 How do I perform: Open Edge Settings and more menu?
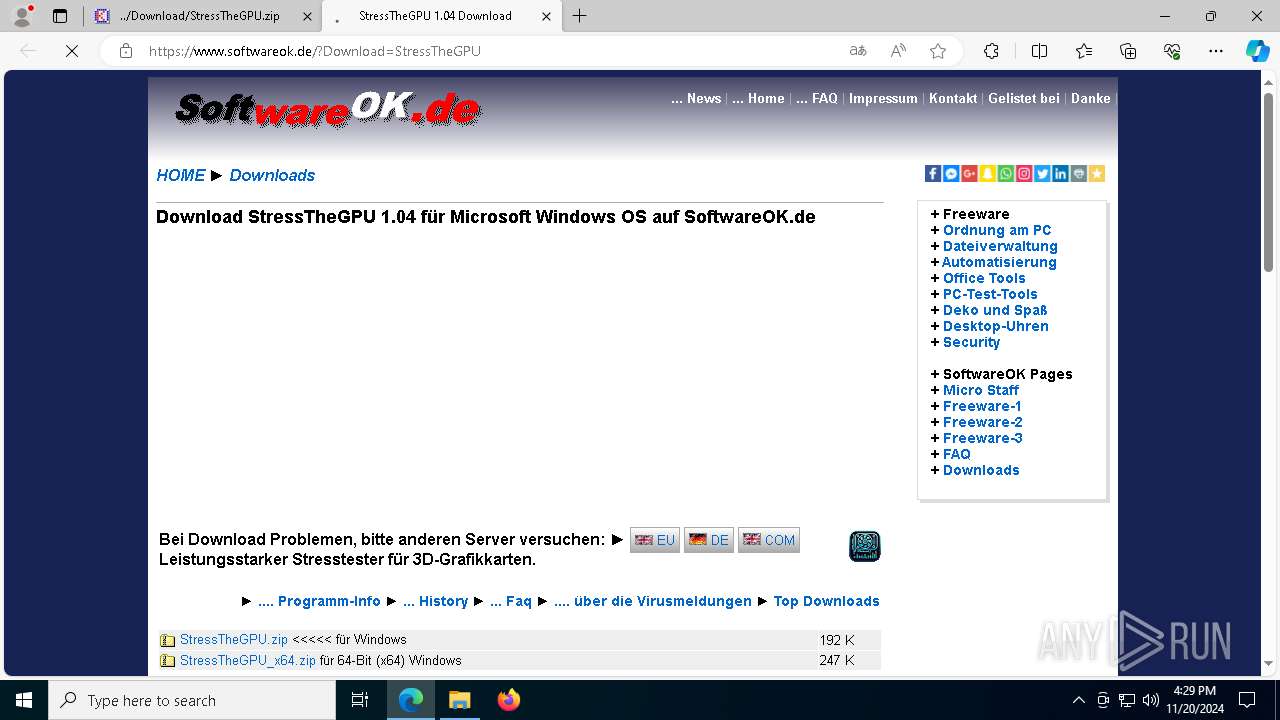[x=1216, y=51]
